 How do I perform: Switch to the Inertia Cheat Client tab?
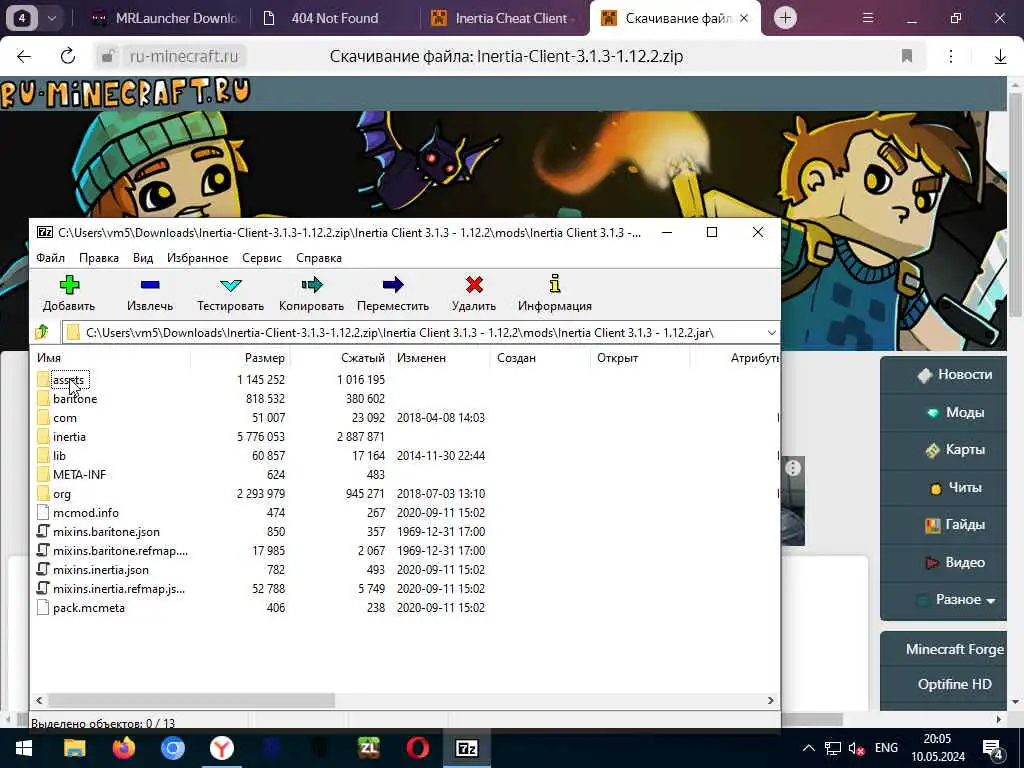504,18
